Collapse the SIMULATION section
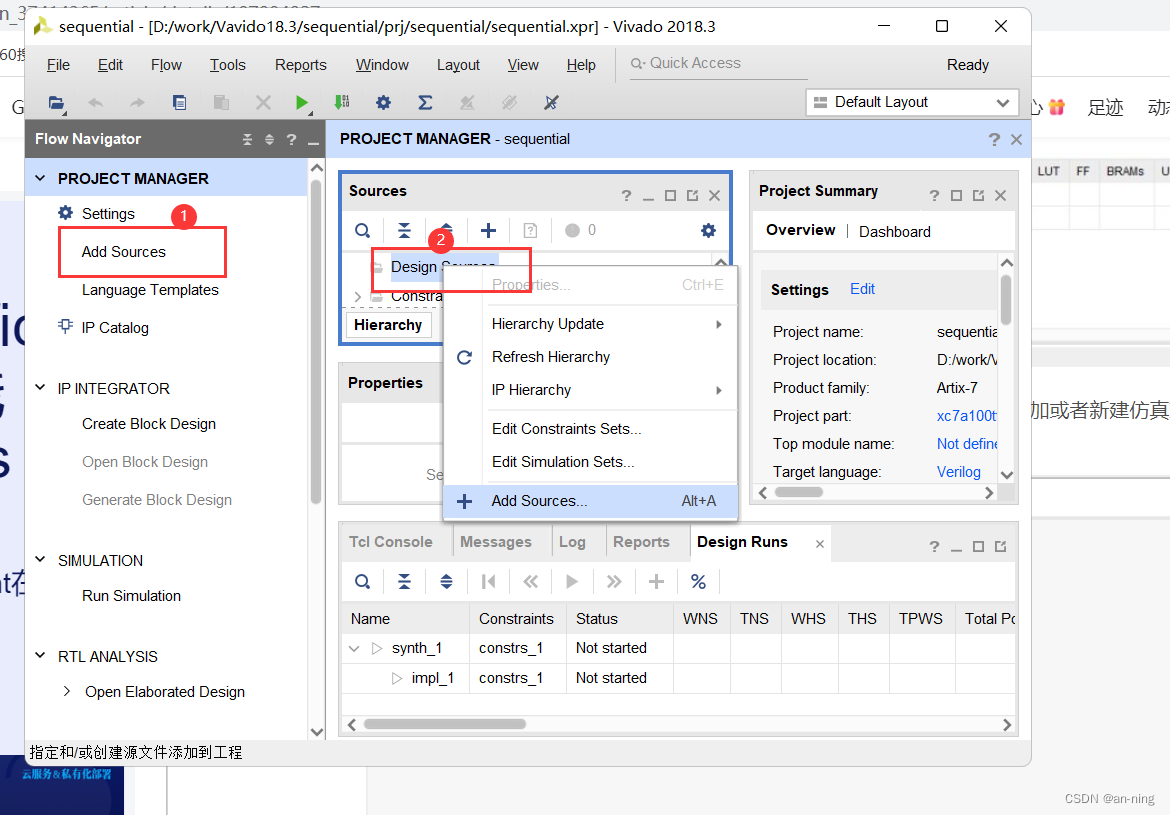 tap(41, 560)
